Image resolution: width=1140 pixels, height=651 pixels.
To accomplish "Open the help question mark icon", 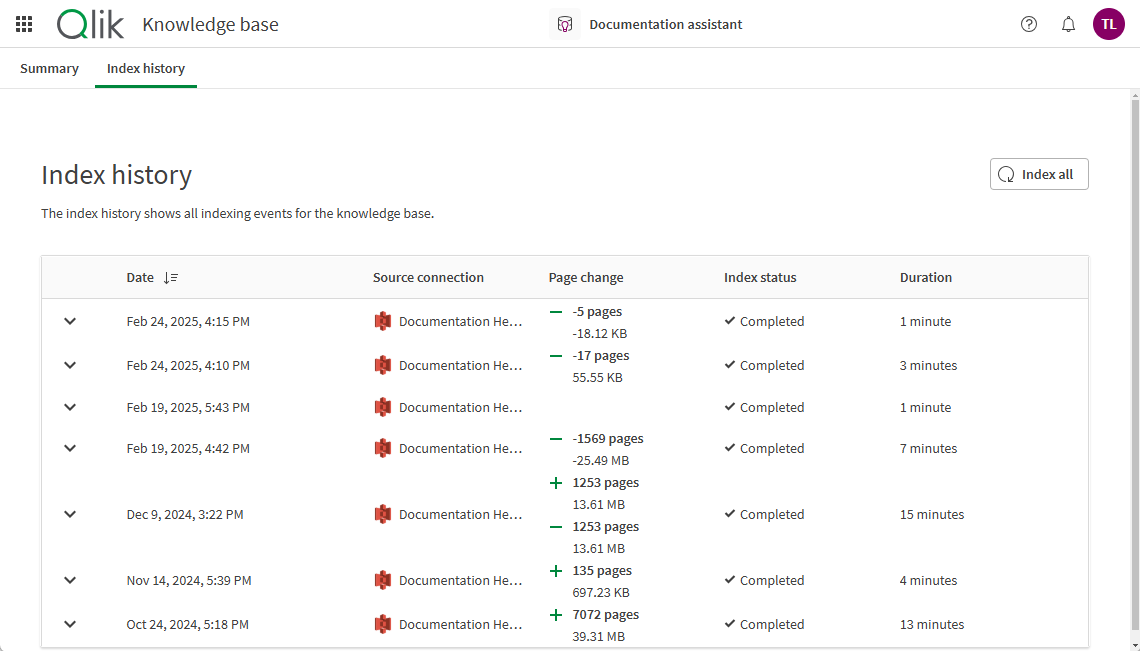I will (x=1029, y=23).
